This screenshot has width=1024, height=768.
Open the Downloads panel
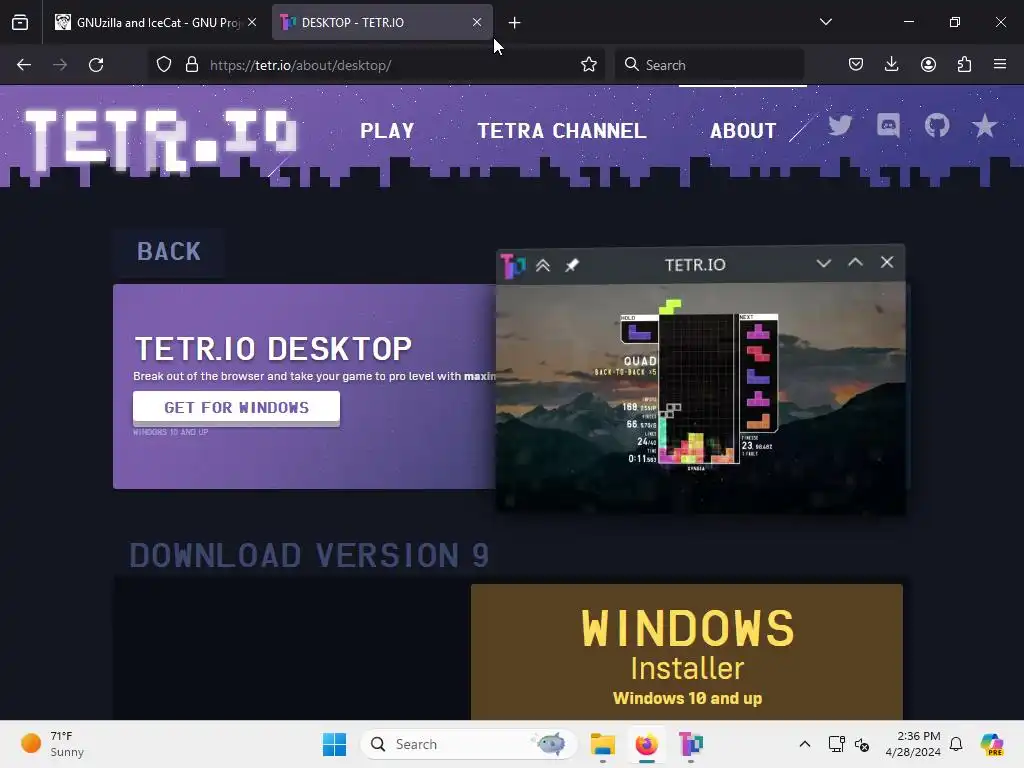(x=891, y=65)
